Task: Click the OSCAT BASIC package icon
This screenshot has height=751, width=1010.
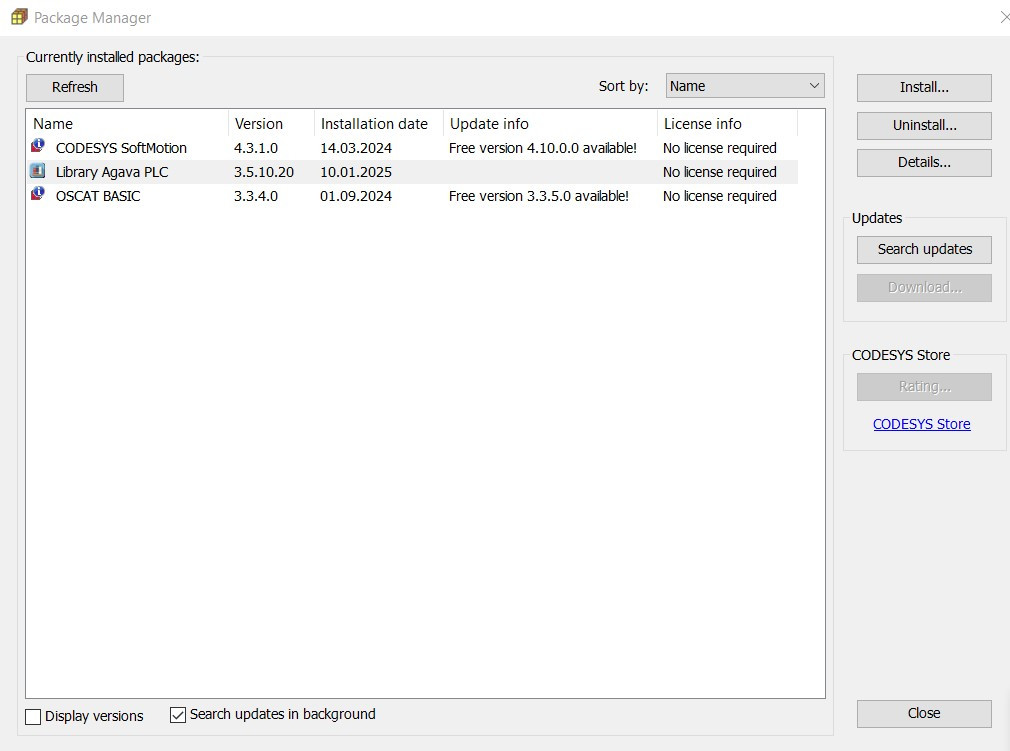Action: (38, 195)
